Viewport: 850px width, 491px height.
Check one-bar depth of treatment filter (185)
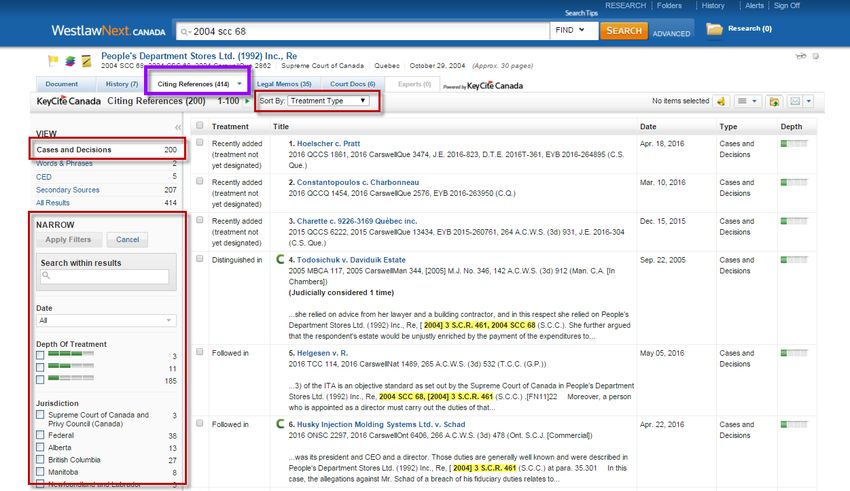coord(40,379)
